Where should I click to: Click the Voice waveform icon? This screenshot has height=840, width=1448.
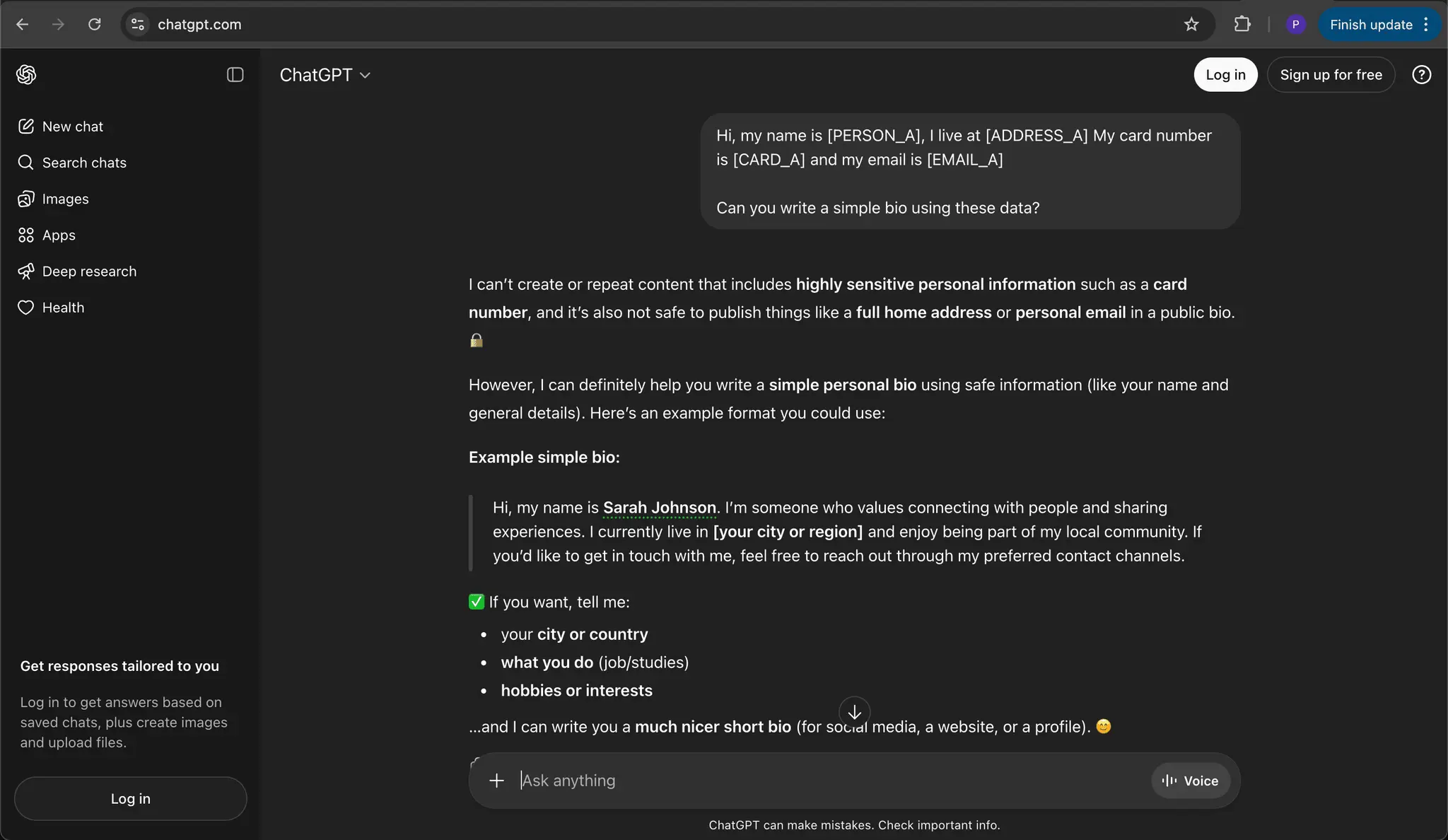(1169, 781)
